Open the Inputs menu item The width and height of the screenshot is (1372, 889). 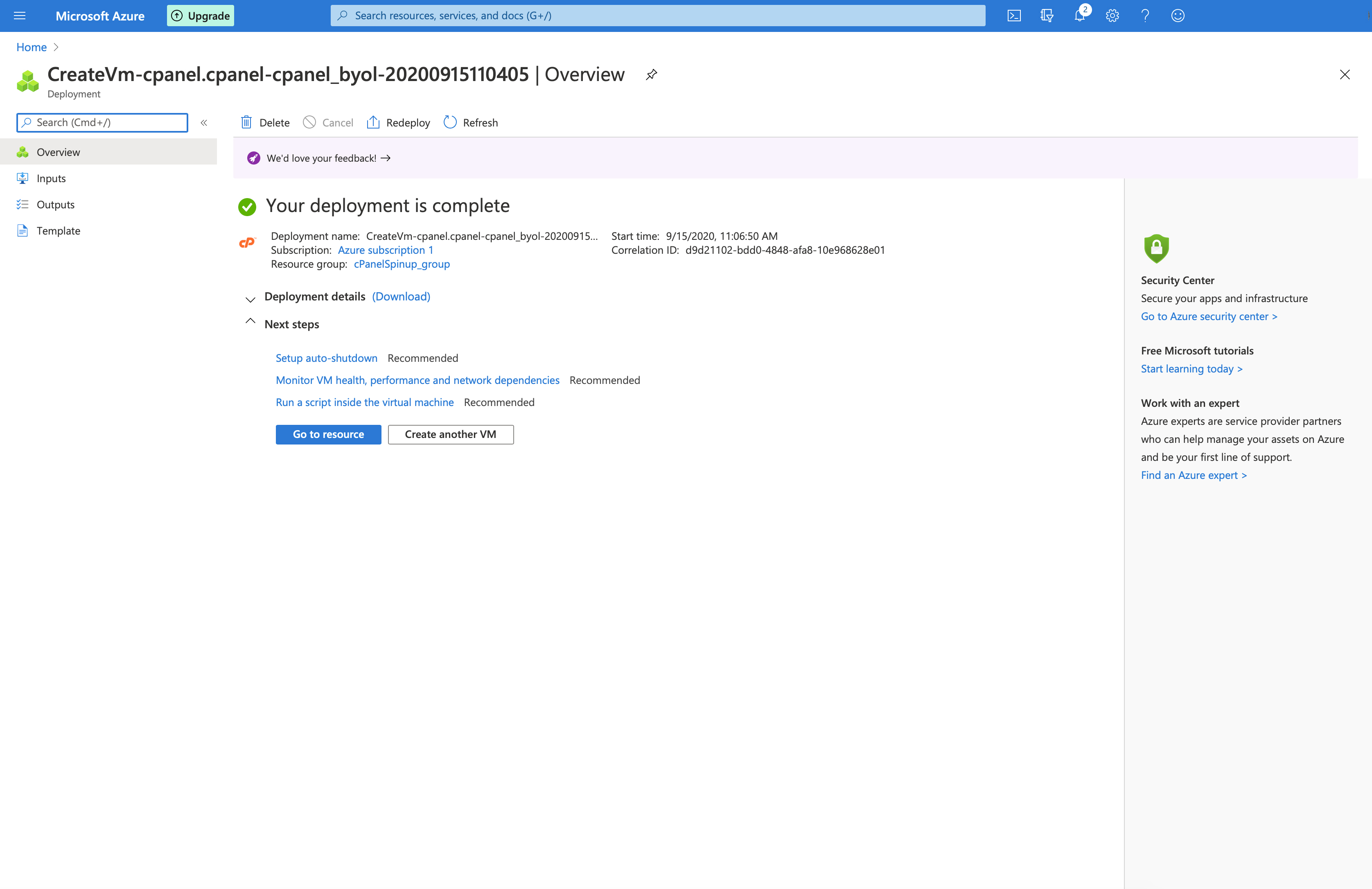pos(51,178)
